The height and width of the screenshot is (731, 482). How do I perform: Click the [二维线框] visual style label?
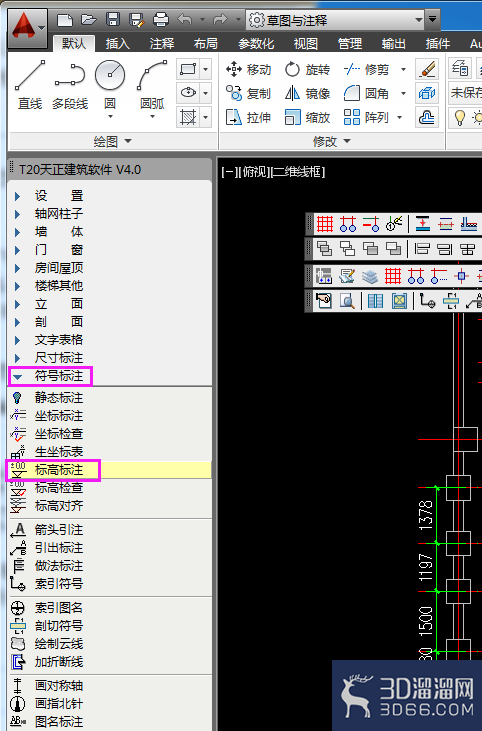298,172
